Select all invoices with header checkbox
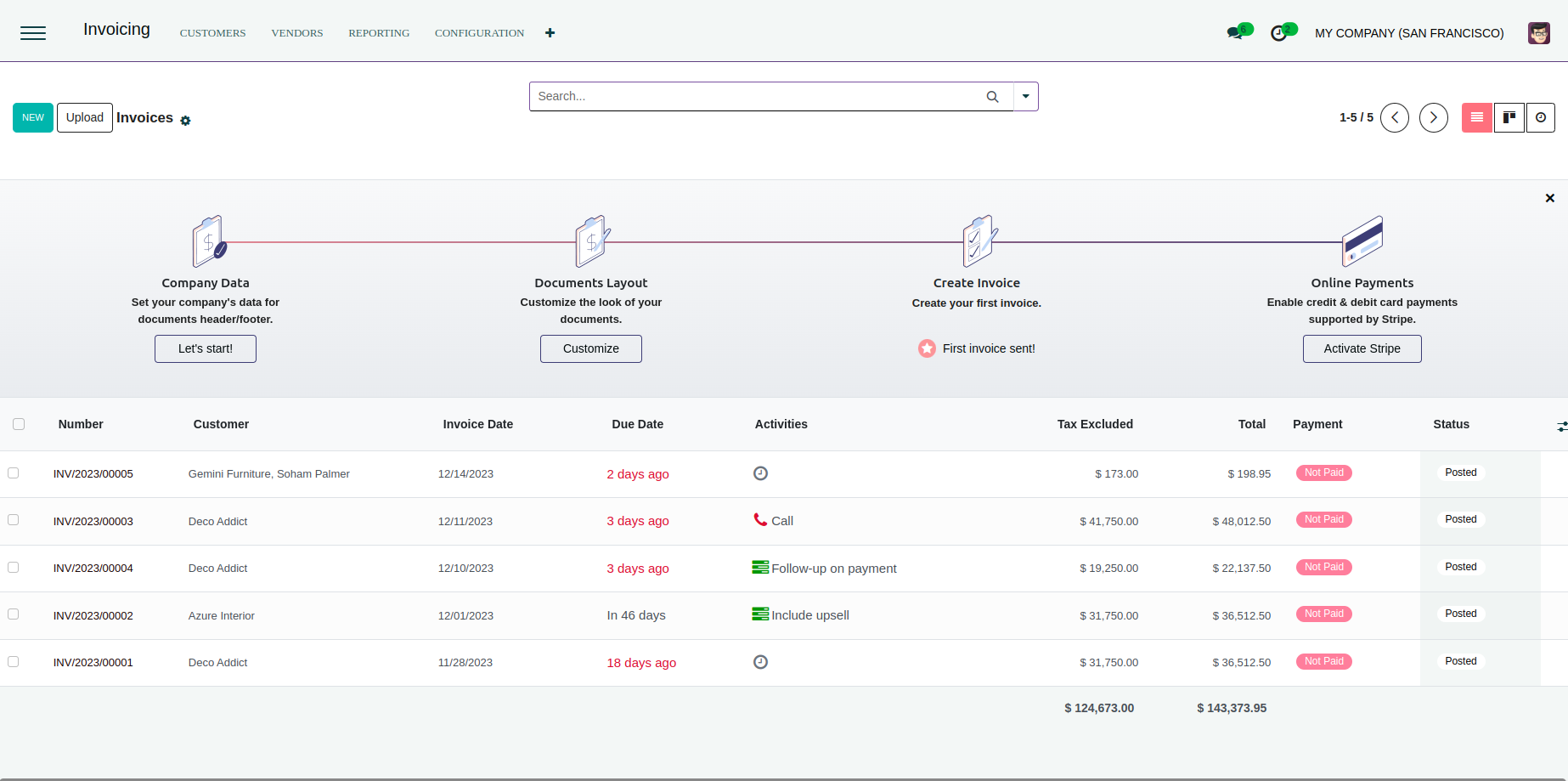1568x781 pixels. [x=19, y=424]
